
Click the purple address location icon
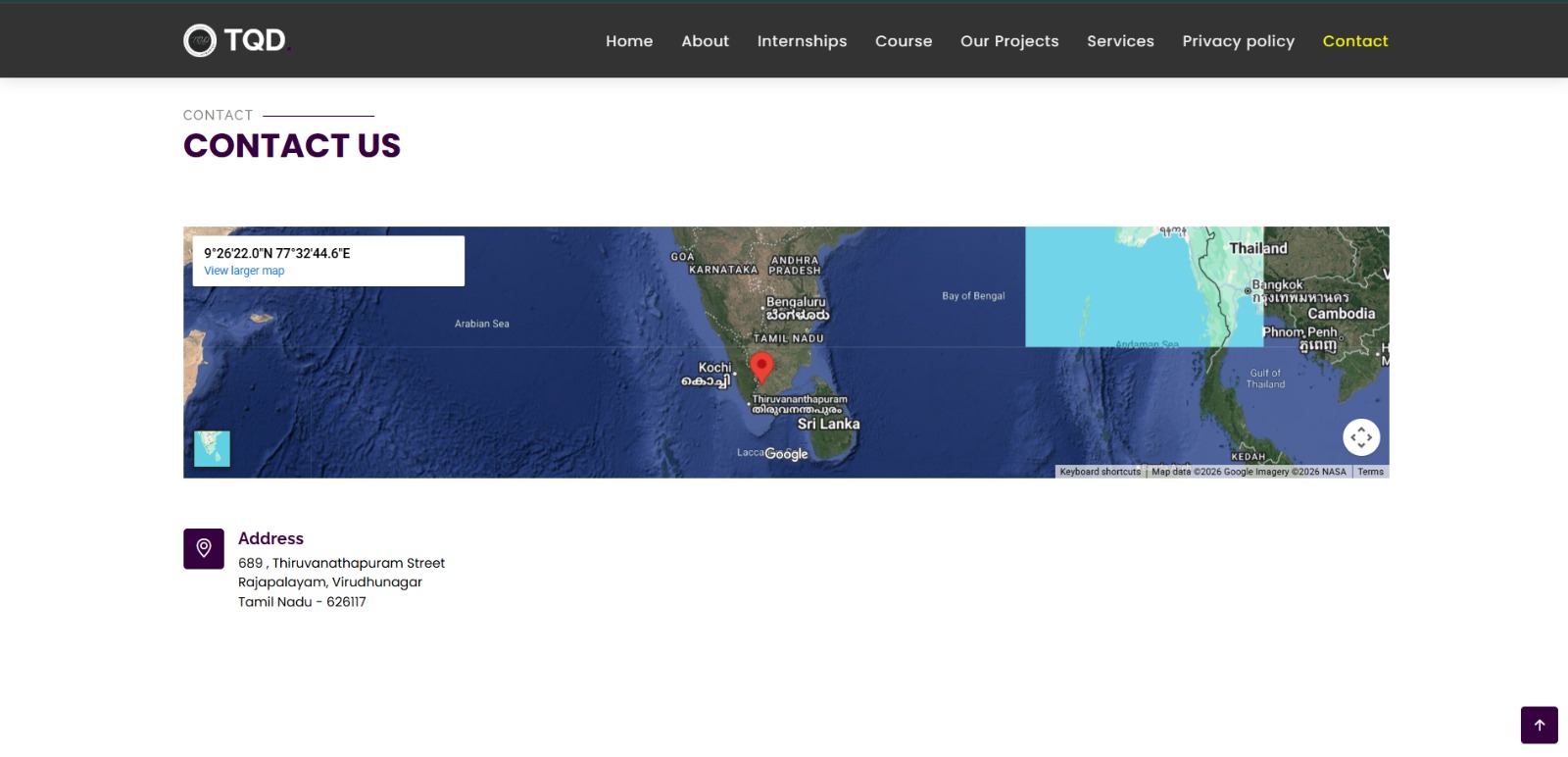pos(204,548)
